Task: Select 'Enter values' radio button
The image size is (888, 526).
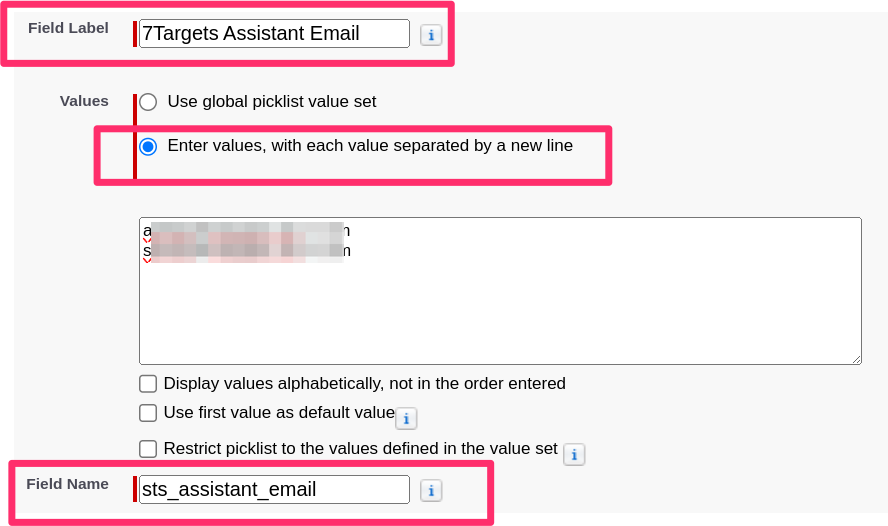Action: (x=149, y=146)
